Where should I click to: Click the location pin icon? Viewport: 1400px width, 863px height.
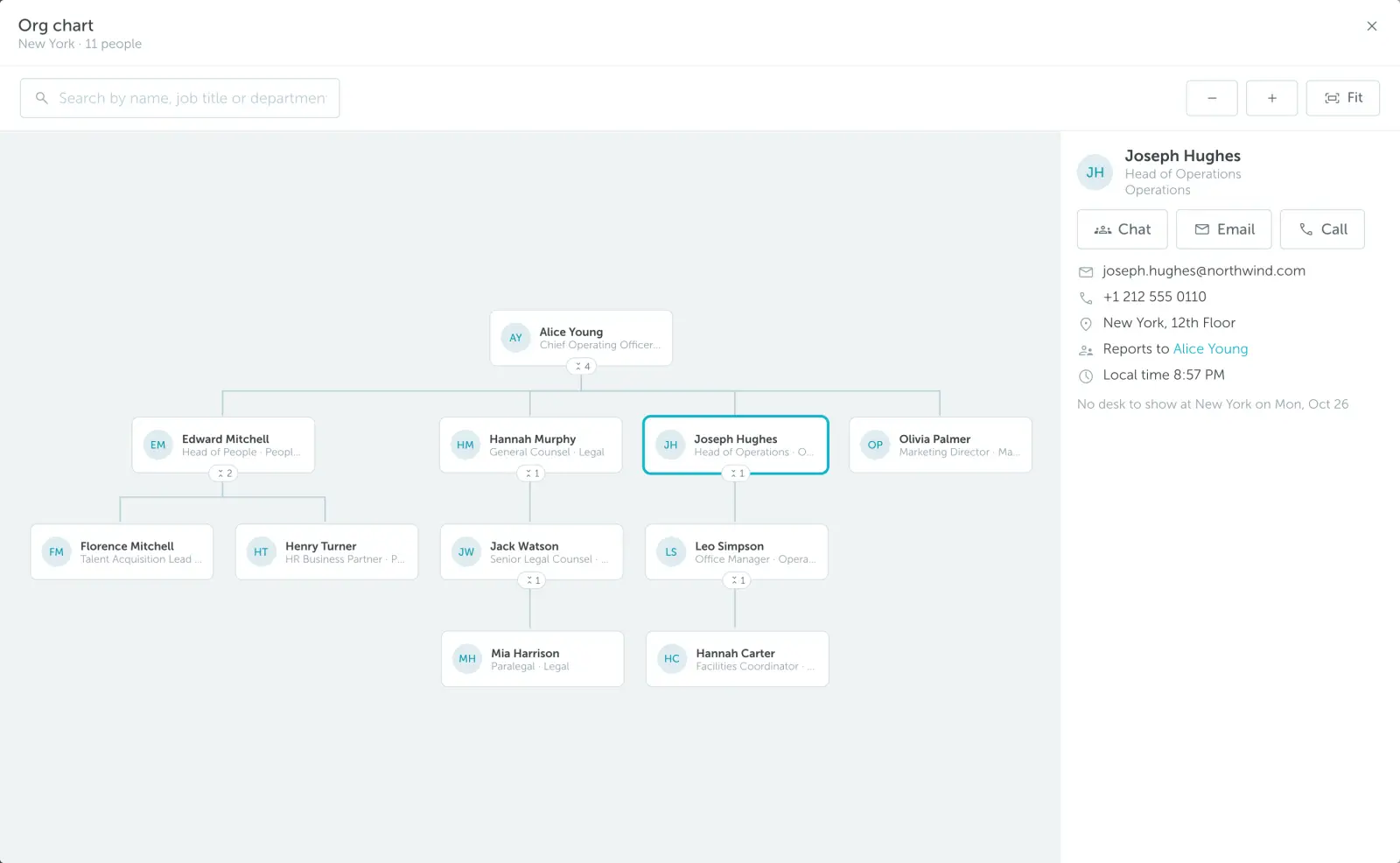[1086, 324]
